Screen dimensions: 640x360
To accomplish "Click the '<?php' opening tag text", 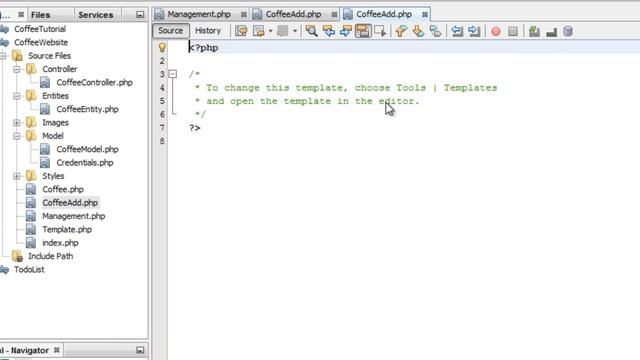I will 203,48.
